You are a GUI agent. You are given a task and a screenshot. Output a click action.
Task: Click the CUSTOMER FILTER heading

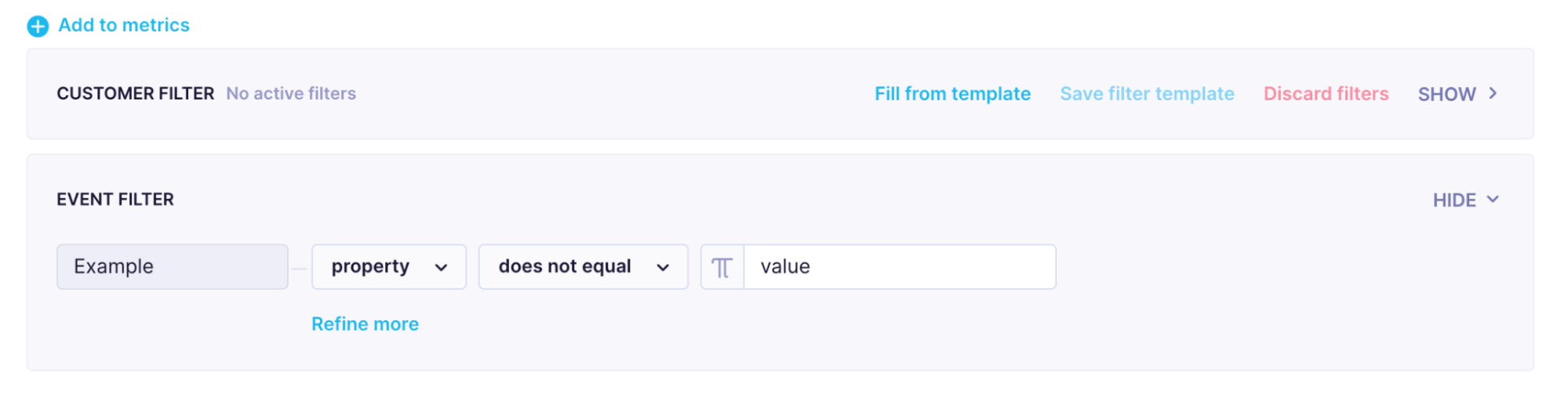coord(135,94)
